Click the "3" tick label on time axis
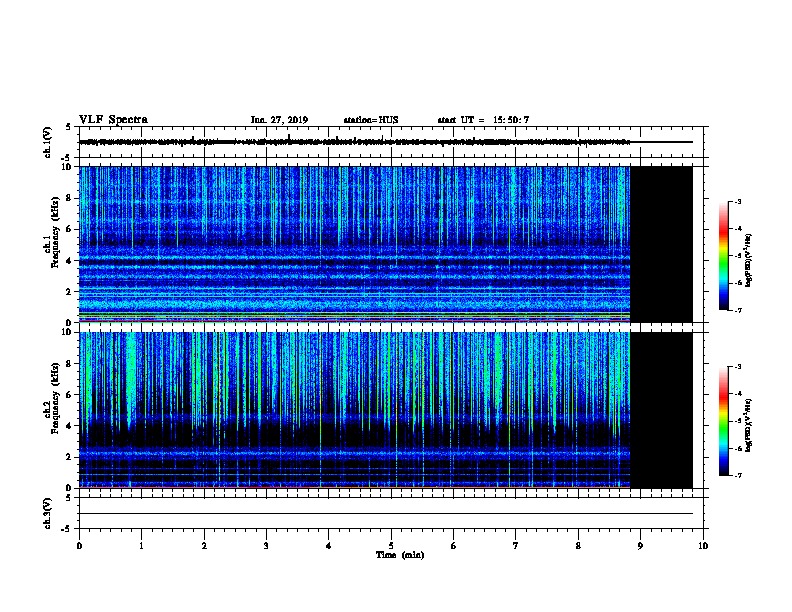The width and height of the screenshot is (792, 612). [266, 546]
